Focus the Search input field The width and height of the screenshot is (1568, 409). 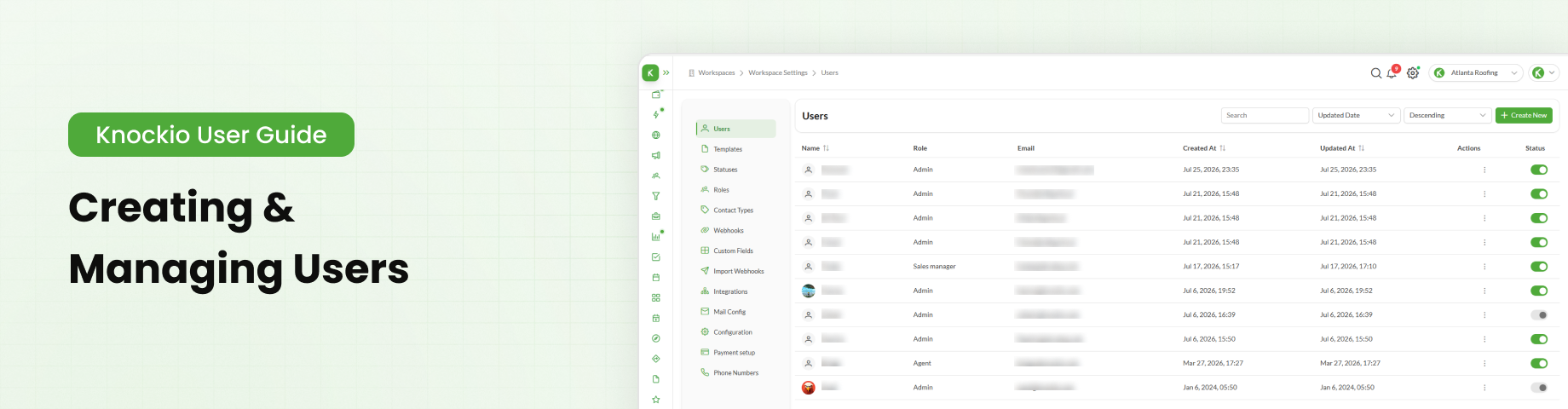[1265, 115]
